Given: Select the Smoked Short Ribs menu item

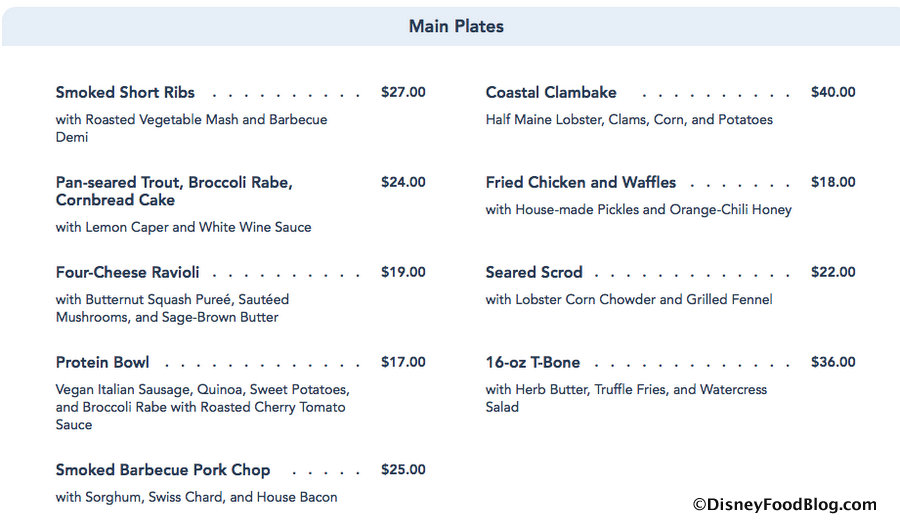Looking at the screenshot, I should pyautogui.click(x=125, y=92).
